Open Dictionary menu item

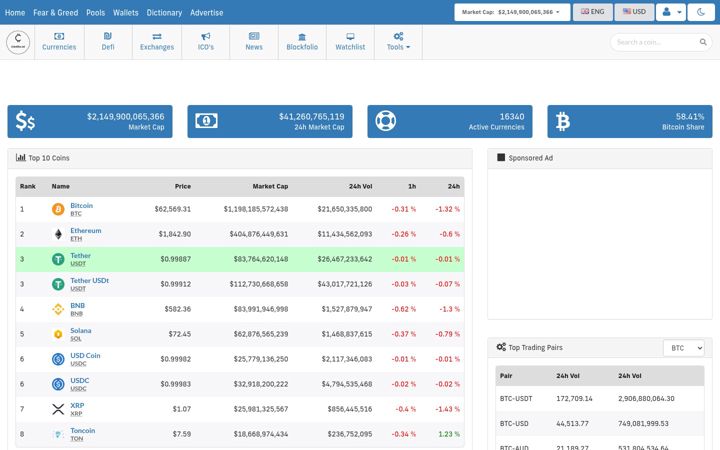[x=164, y=13]
